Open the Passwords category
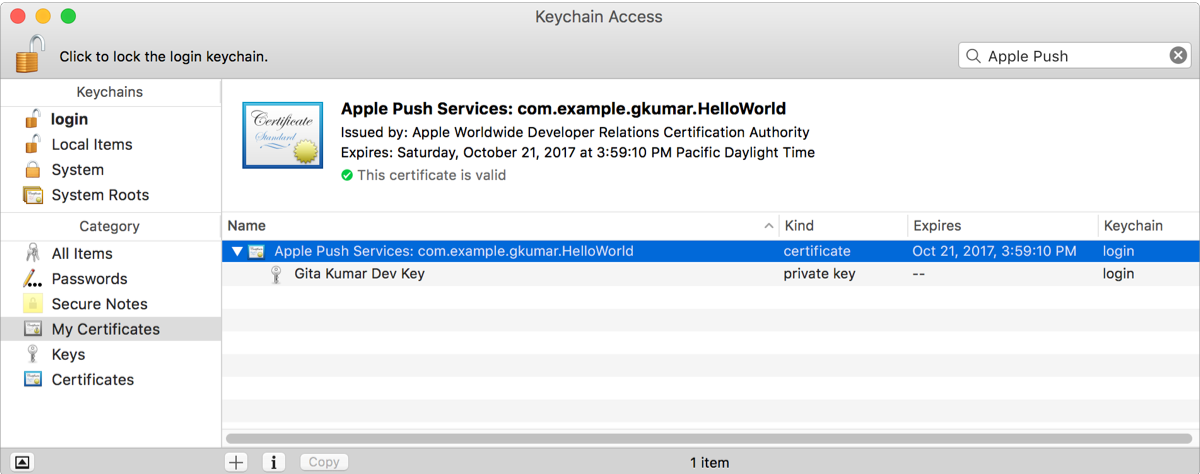 pos(89,279)
